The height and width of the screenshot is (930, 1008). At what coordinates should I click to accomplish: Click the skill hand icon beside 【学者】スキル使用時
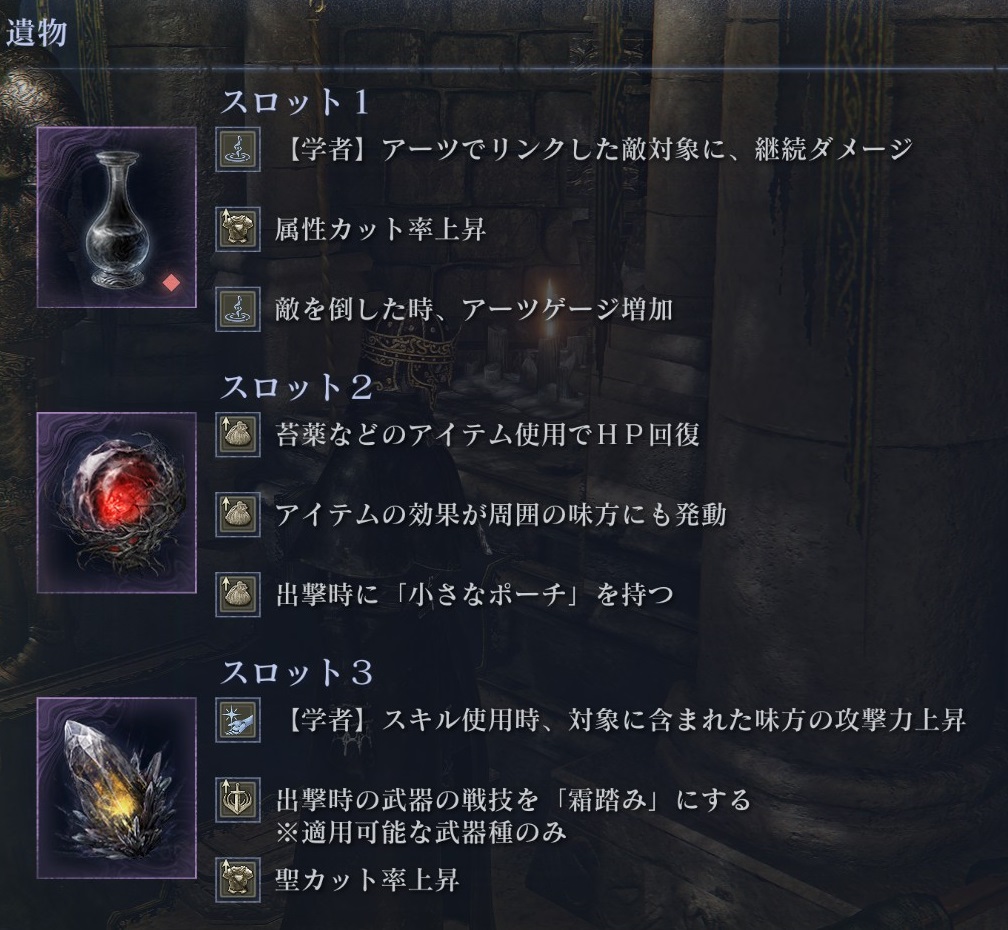[238, 720]
